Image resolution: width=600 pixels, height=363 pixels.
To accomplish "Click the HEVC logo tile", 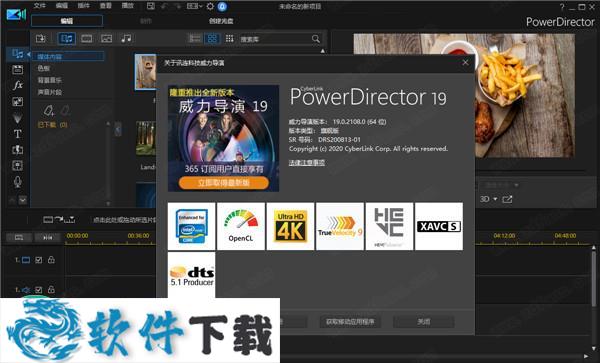I will point(389,226).
